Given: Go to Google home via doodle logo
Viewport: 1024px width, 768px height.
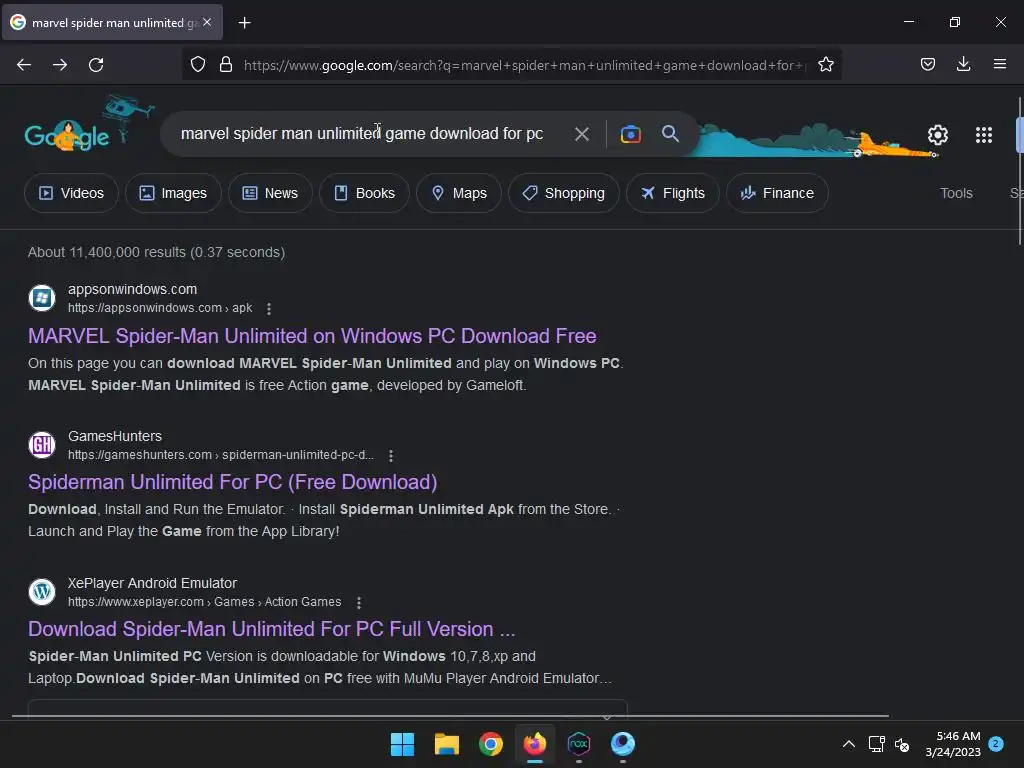Looking at the screenshot, I should (x=67, y=135).
